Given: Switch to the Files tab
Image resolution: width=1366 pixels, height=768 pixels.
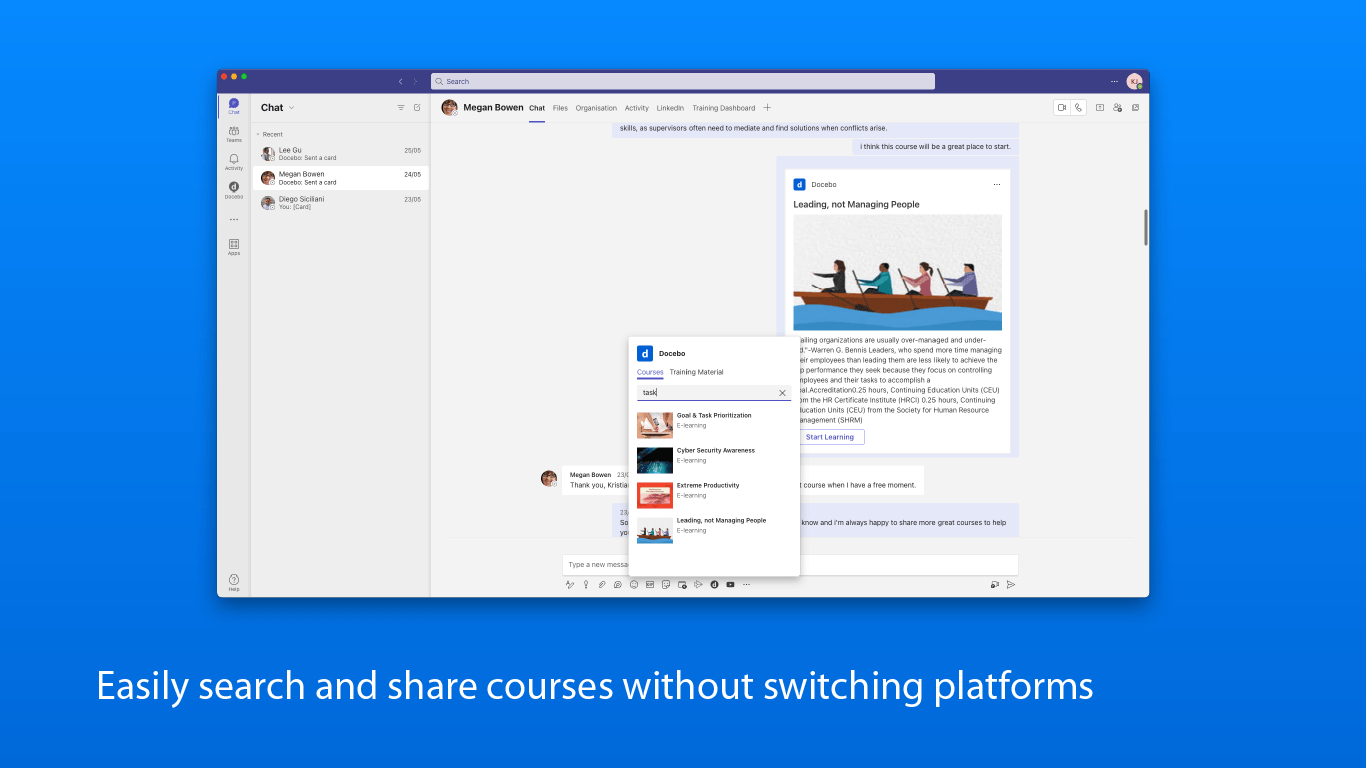Looking at the screenshot, I should coord(560,108).
